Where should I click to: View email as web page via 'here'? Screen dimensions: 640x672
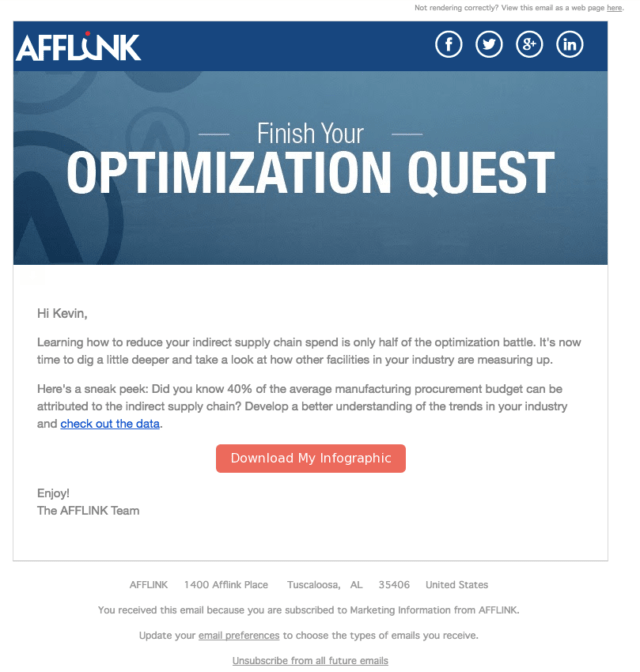tap(615, 8)
